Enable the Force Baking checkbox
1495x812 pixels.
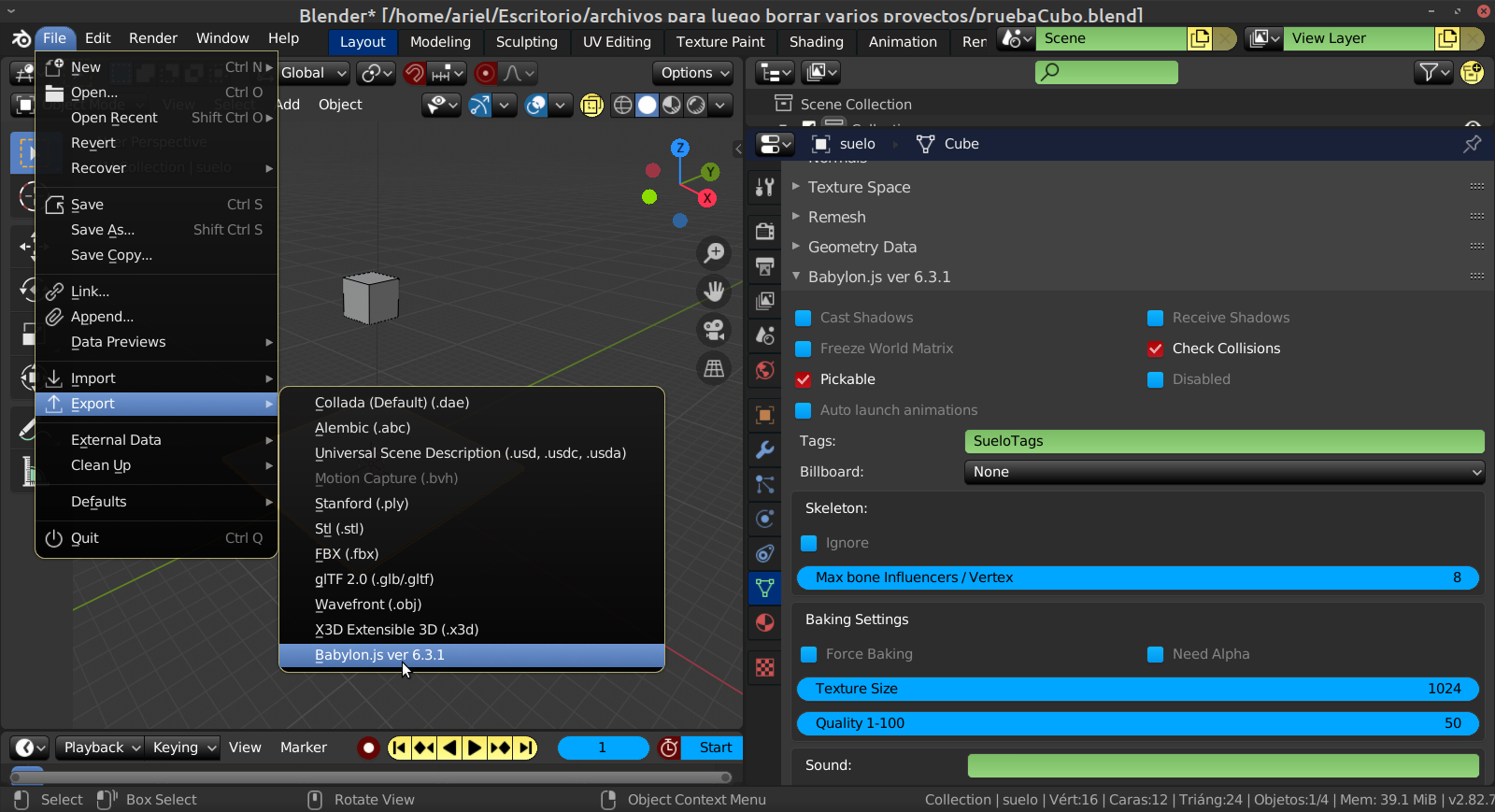point(809,654)
